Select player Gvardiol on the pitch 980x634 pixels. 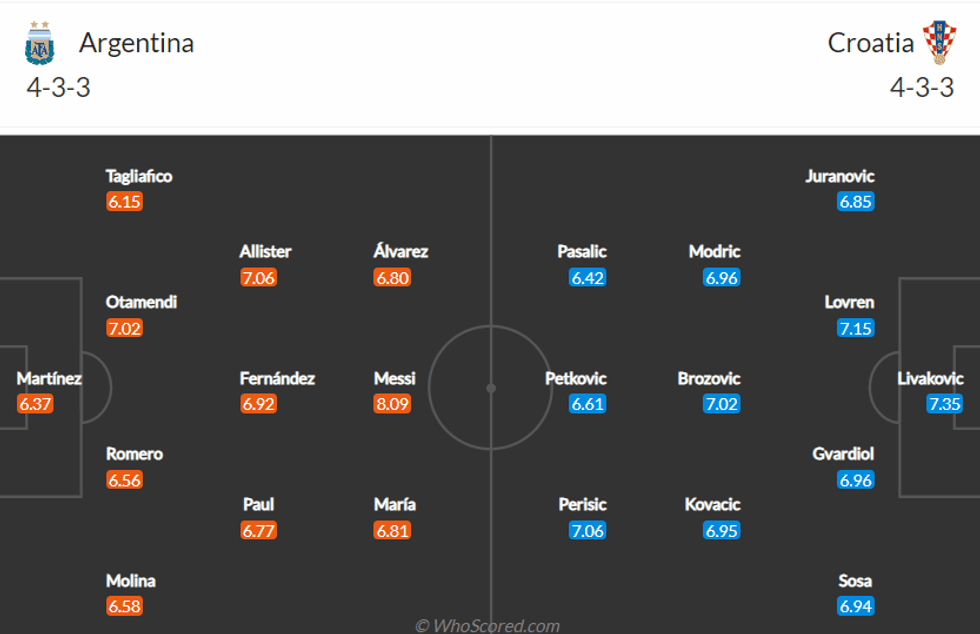click(843, 454)
